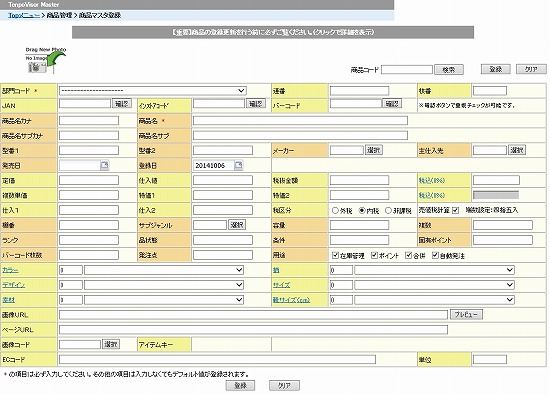Focus the 商品名サブ input field

(x=300, y=135)
